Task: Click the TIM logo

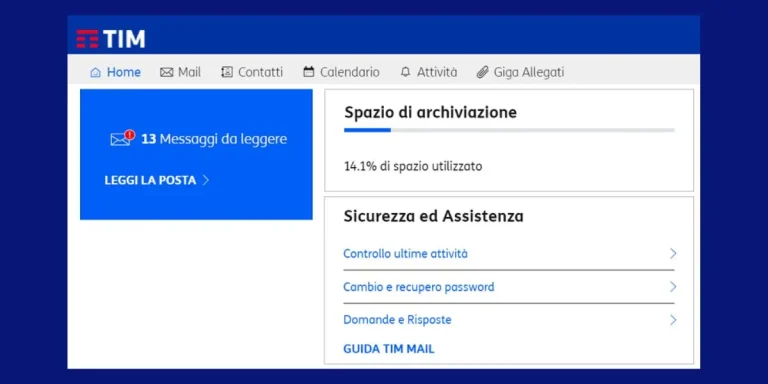Action: pyautogui.click(x=110, y=39)
